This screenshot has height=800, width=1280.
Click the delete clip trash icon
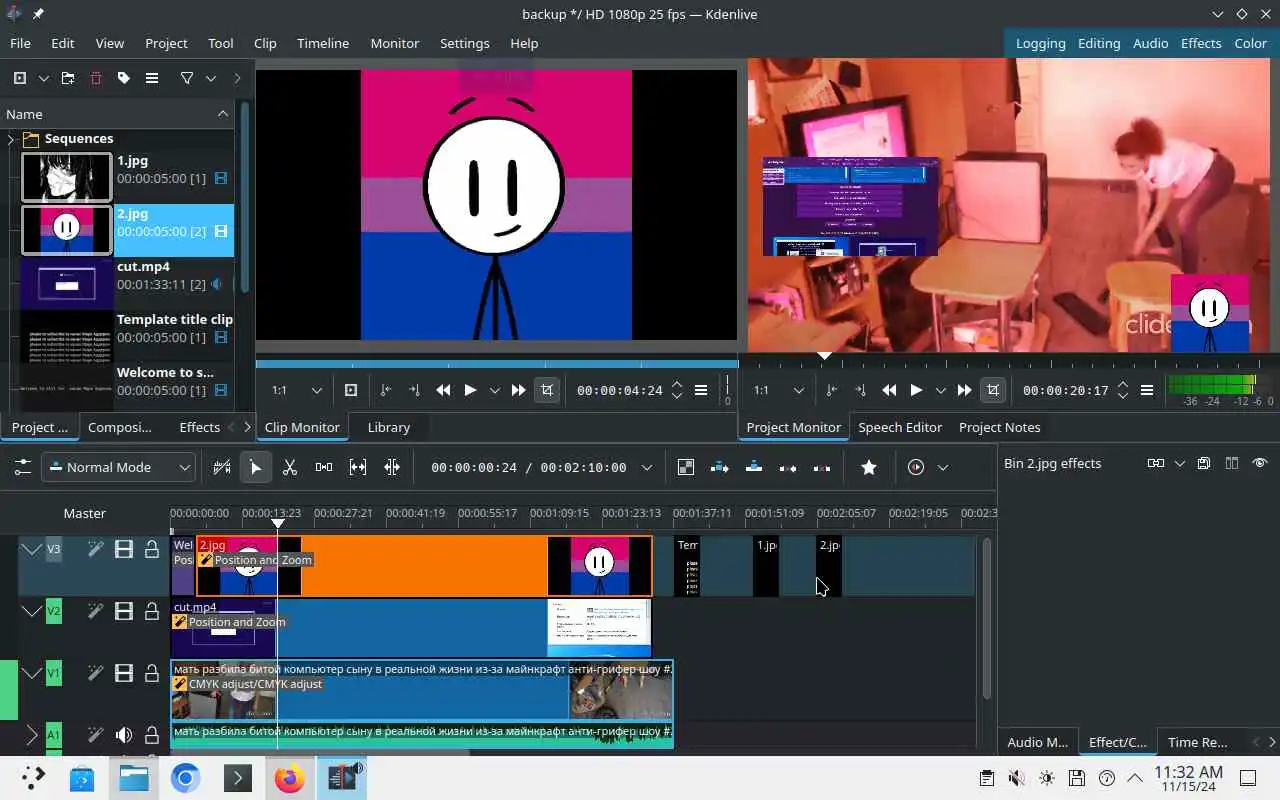[96, 78]
